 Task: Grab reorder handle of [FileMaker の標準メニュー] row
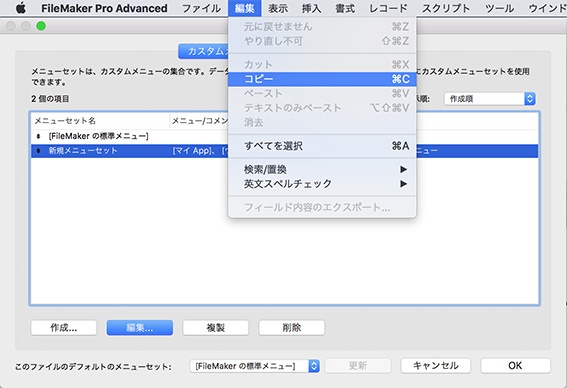pos(38,136)
